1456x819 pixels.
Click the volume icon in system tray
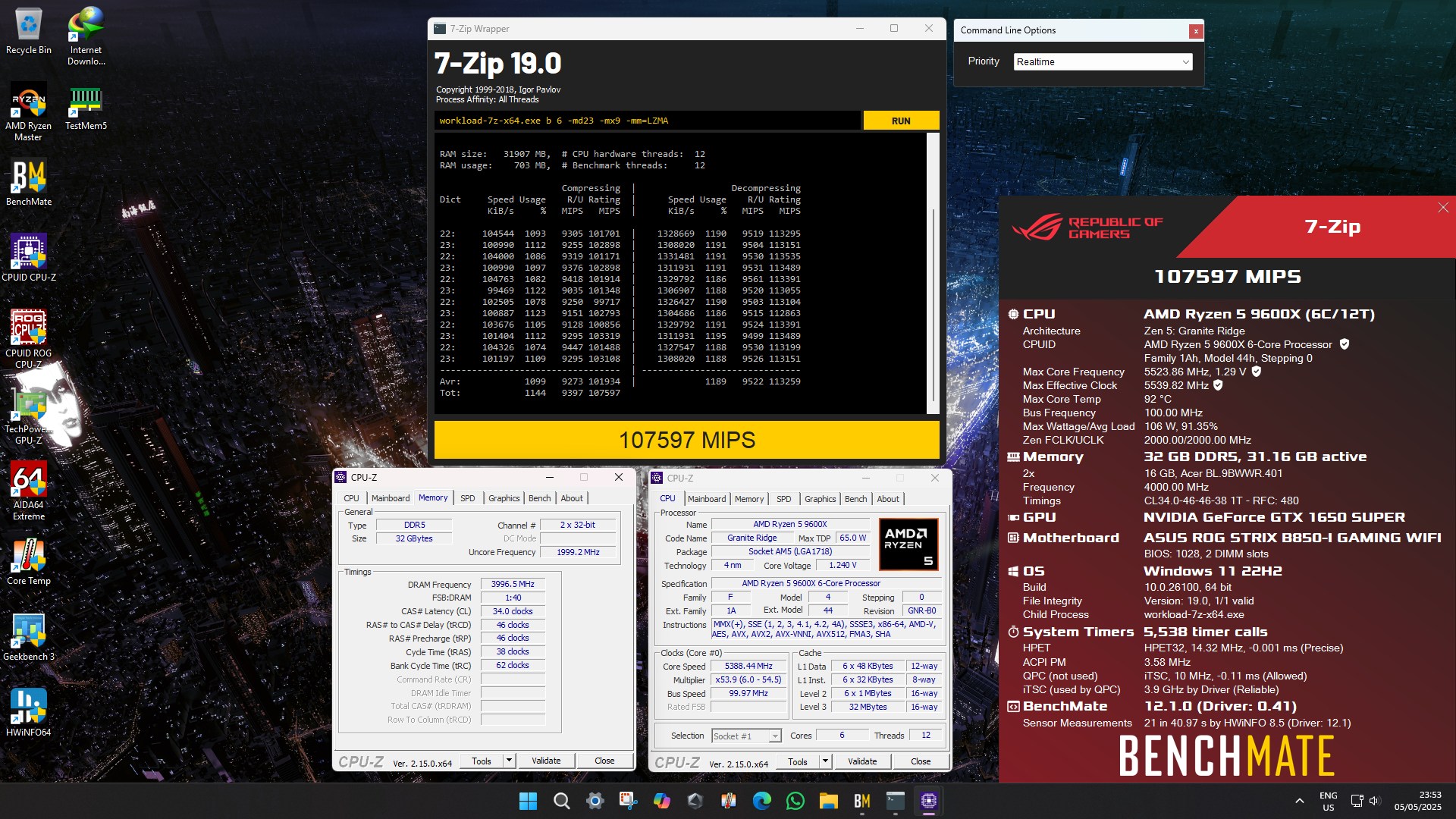point(1375,801)
